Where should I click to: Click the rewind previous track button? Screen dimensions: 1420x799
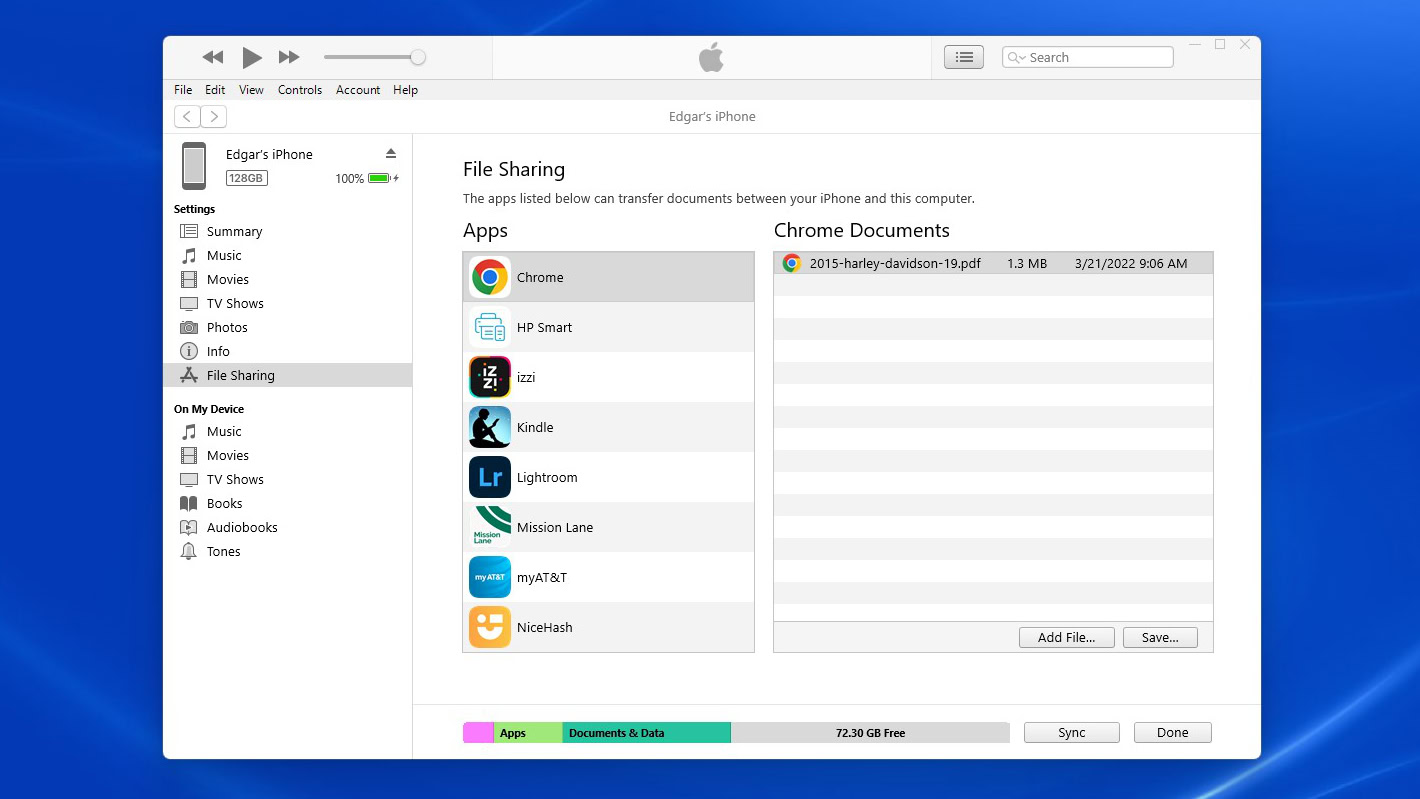click(x=212, y=58)
